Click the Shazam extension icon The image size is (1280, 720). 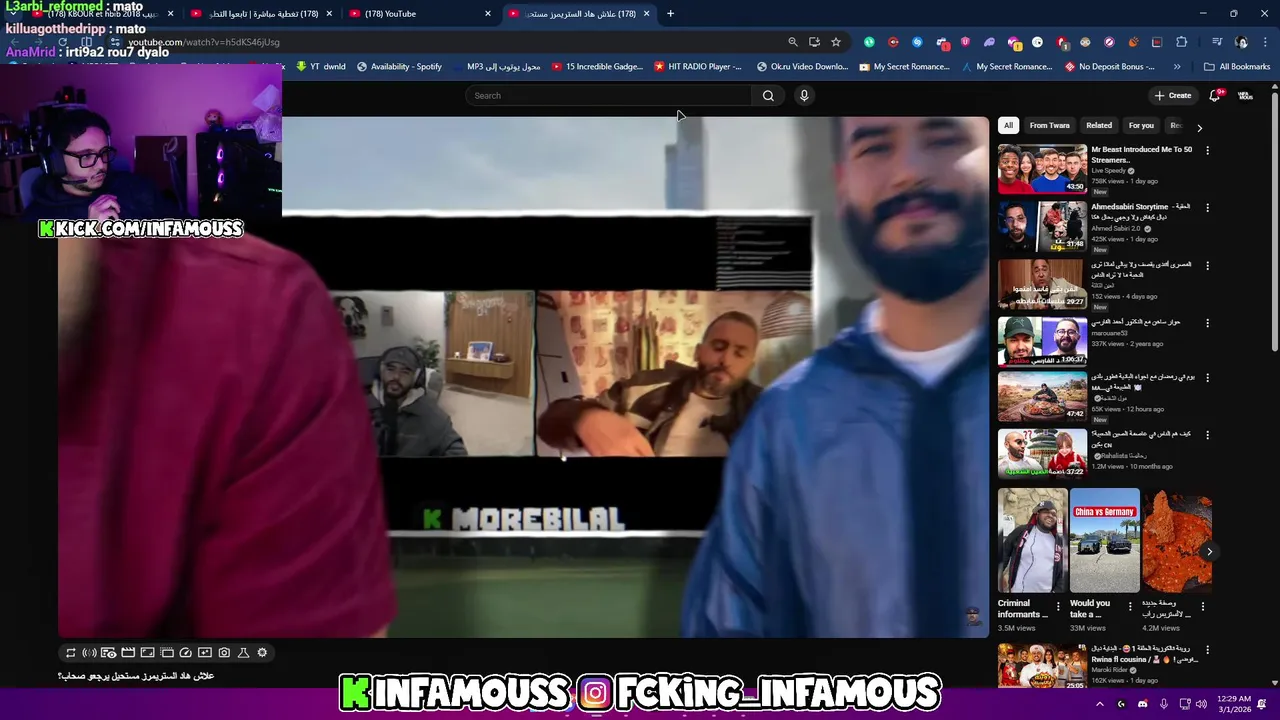(x=917, y=42)
